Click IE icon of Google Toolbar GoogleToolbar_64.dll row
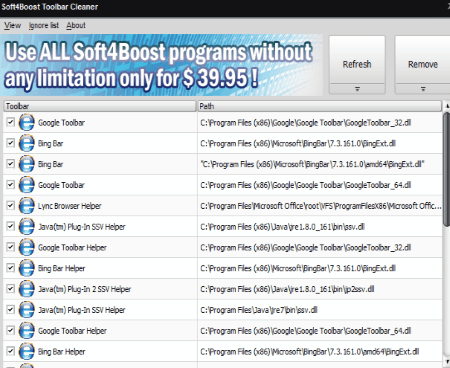 point(26,185)
